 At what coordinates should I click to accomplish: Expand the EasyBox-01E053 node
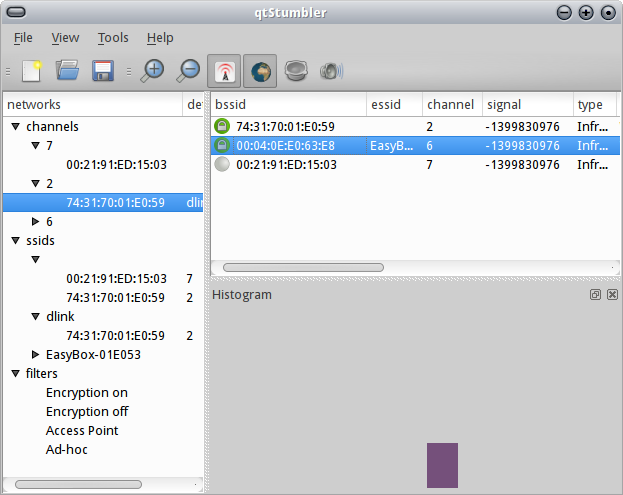click(x=36, y=354)
